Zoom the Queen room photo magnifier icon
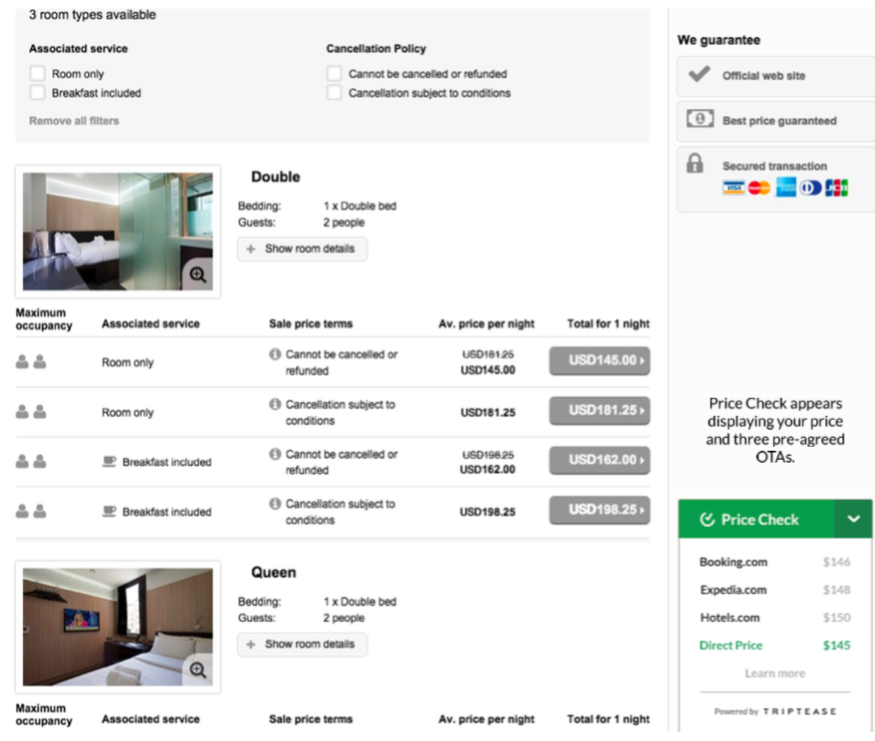875x741 pixels. [x=198, y=670]
